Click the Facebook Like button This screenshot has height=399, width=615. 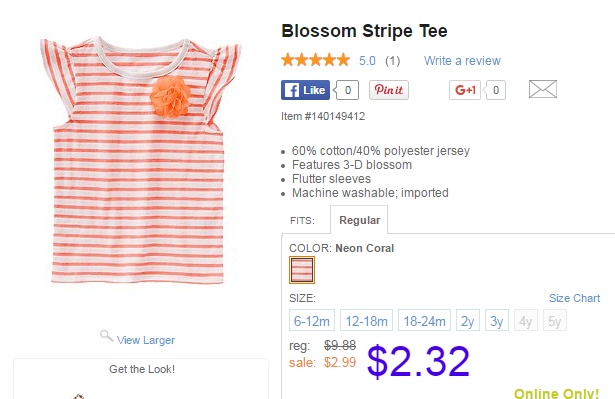pyautogui.click(x=305, y=90)
